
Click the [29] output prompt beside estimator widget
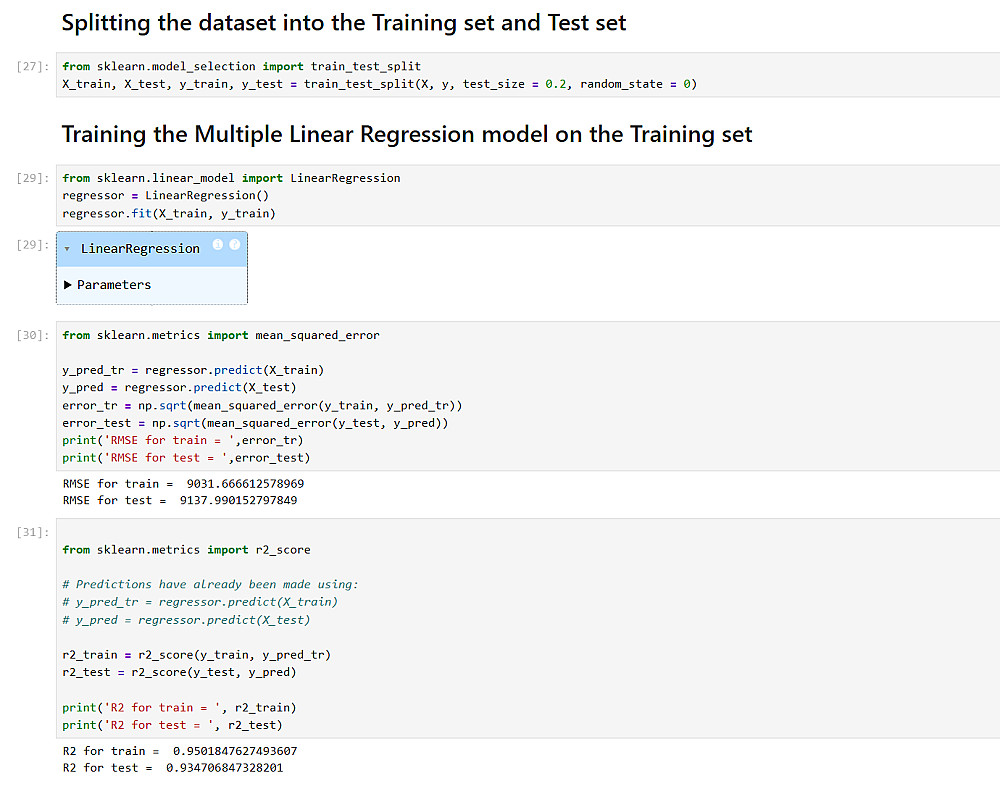point(33,245)
